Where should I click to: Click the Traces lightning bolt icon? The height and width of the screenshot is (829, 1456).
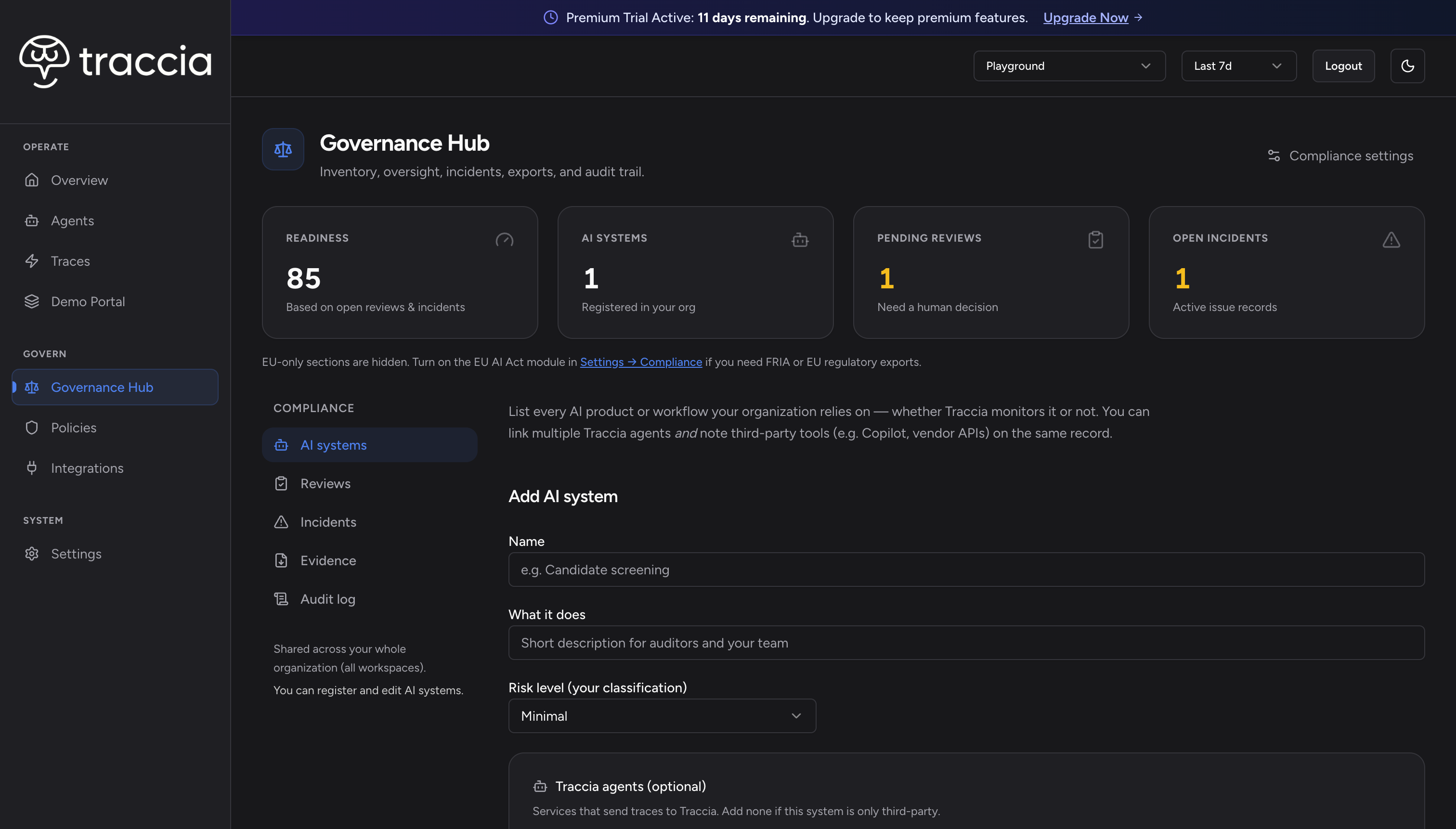coord(32,261)
